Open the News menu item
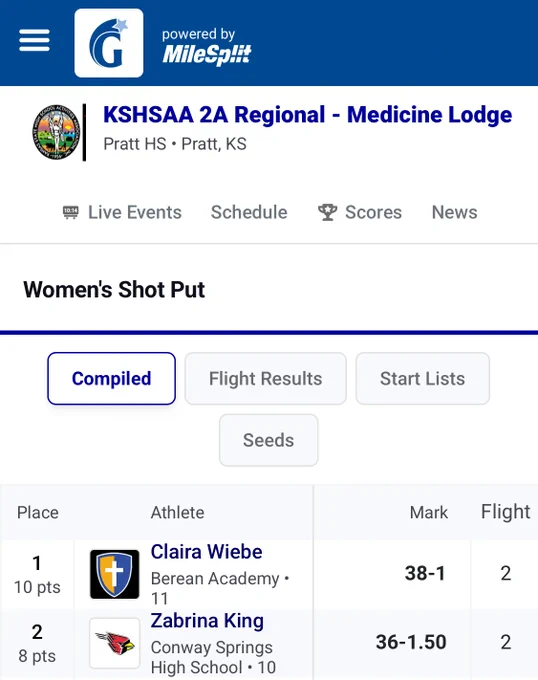Viewport: 538px width, 680px height. point(454,212)
